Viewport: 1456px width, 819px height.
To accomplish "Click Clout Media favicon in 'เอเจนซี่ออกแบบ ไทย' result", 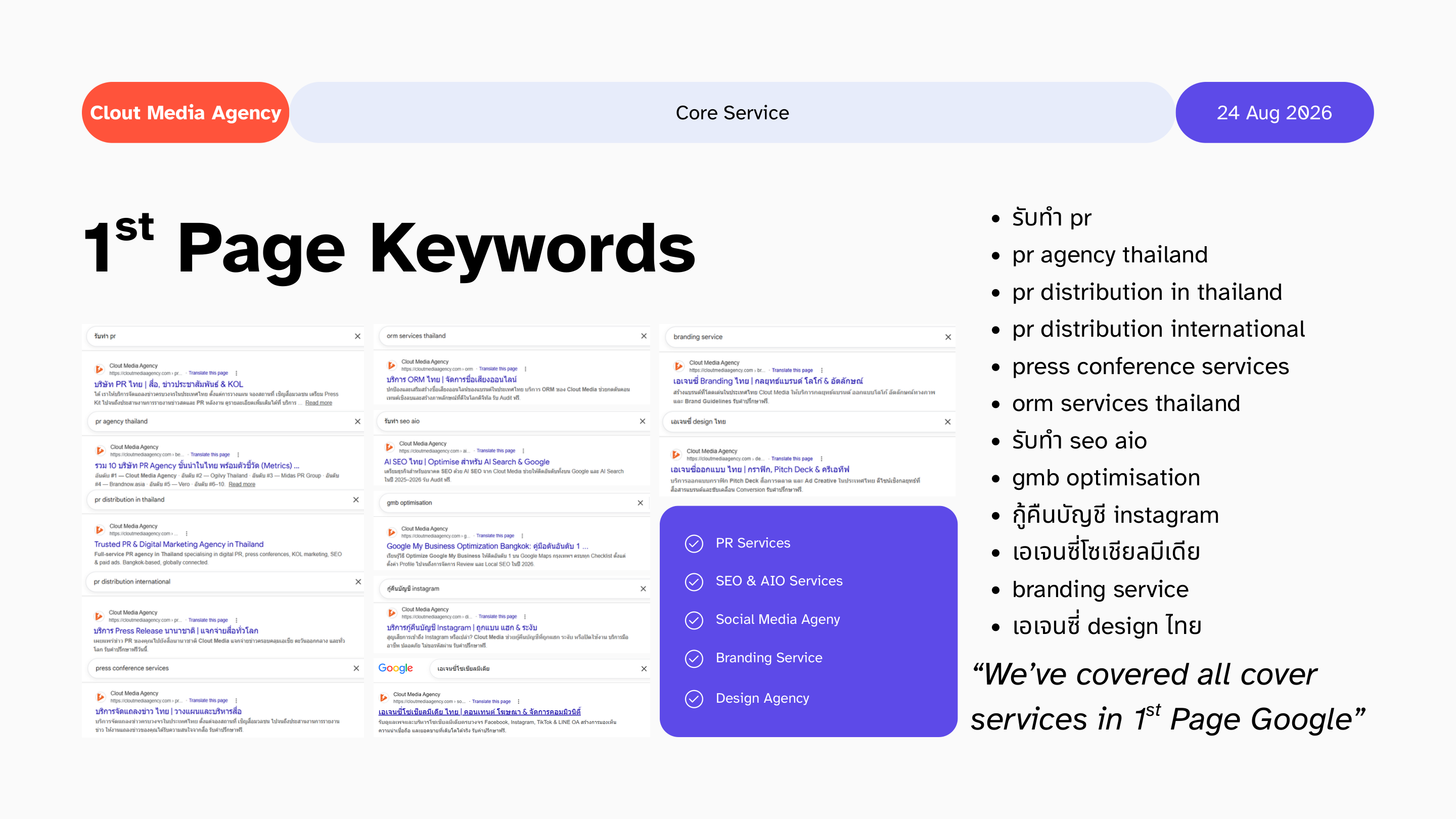I will tap(676, 454).
